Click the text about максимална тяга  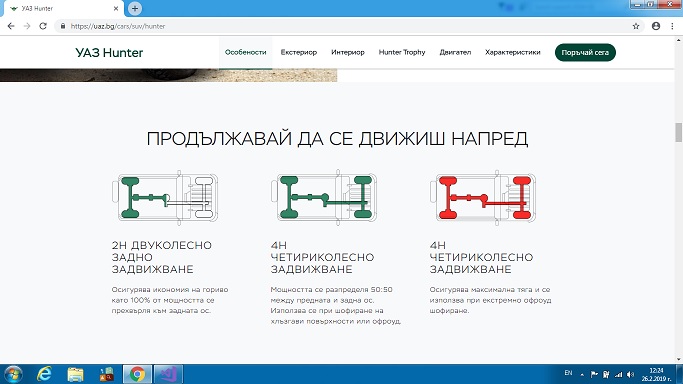[490, 300]
